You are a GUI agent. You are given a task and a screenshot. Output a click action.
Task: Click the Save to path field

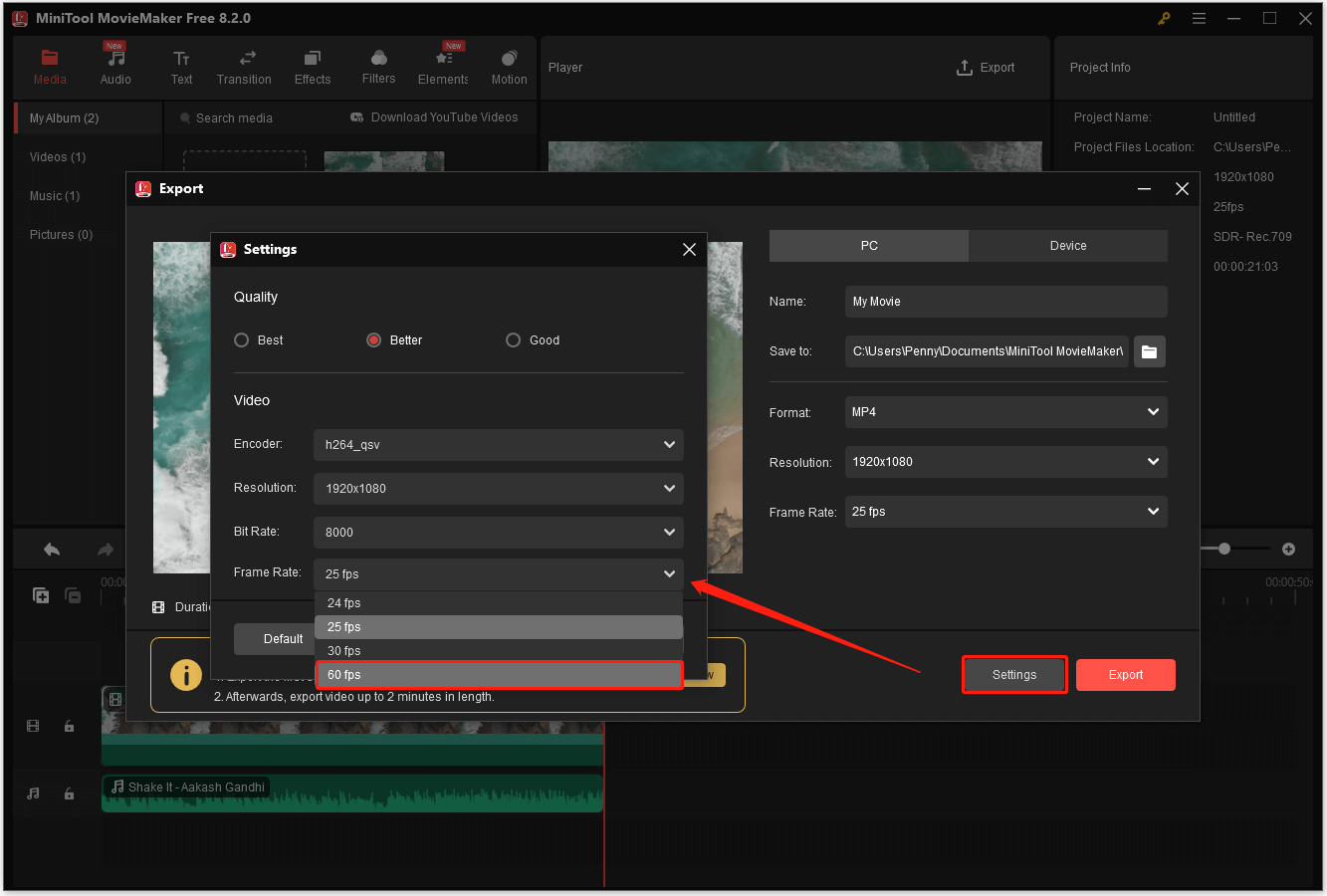click(987, 351)
